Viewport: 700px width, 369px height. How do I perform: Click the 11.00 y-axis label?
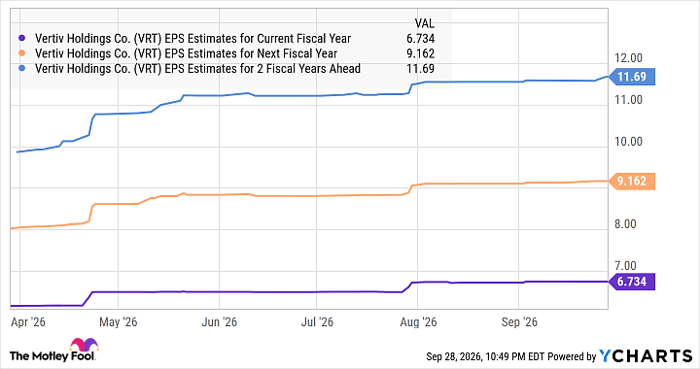628,100
